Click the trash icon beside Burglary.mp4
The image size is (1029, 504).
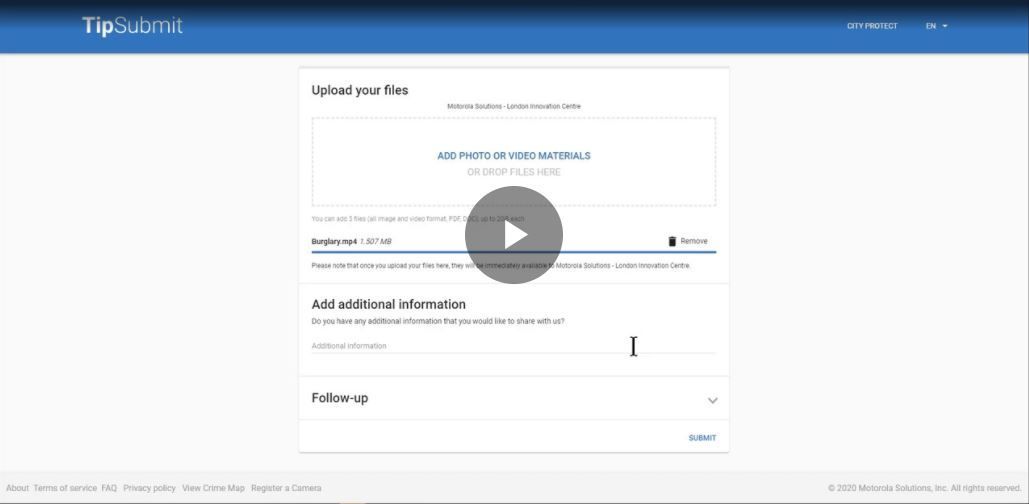(x=672, y=241)
